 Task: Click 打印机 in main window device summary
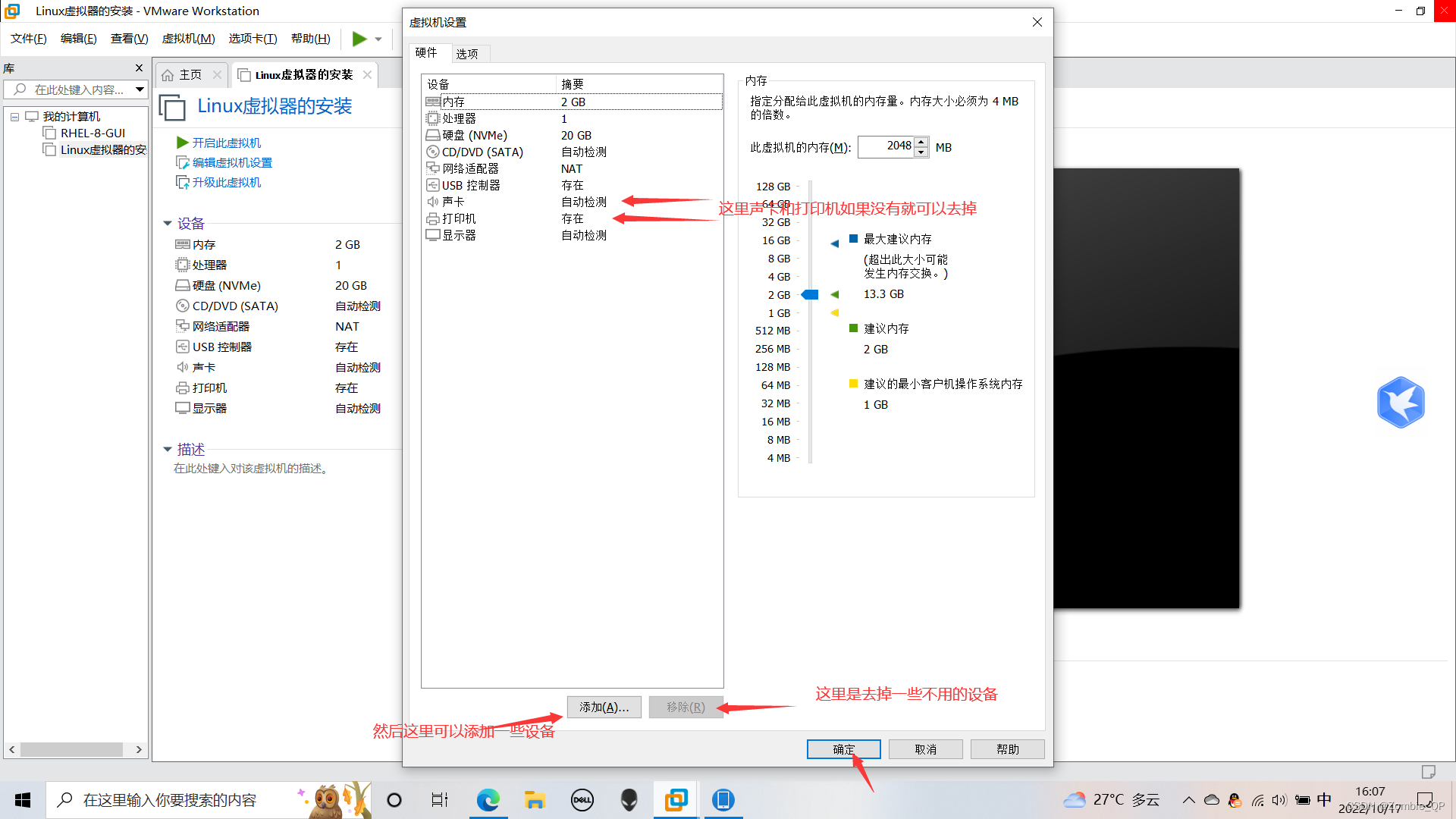(x=209, y=388)
